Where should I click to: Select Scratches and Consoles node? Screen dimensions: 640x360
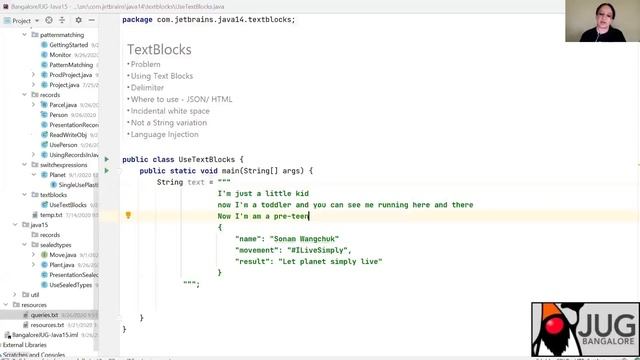tap(34, 355)
